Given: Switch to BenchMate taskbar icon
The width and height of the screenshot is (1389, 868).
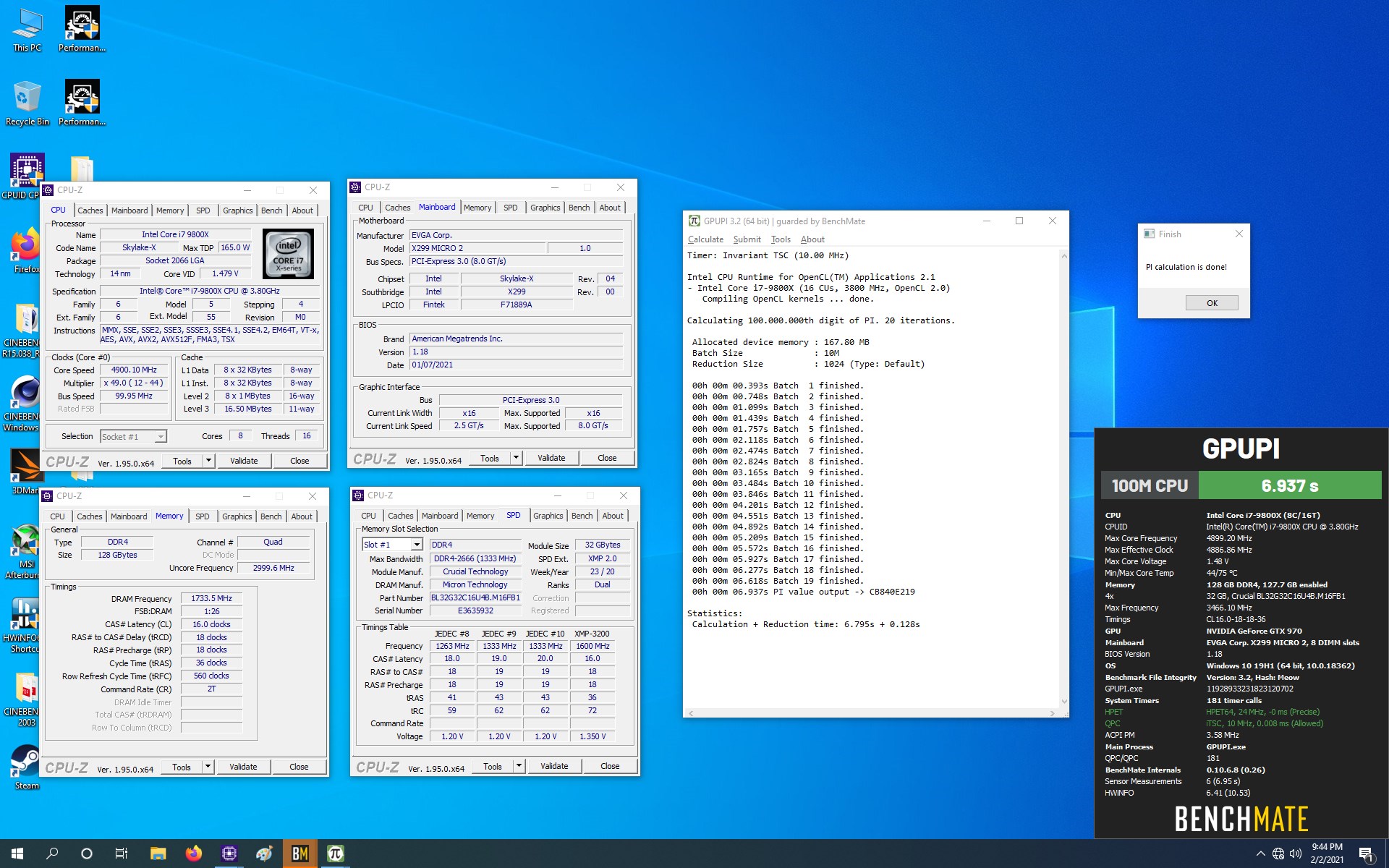Looking at the screenshot, I should 300,854.
